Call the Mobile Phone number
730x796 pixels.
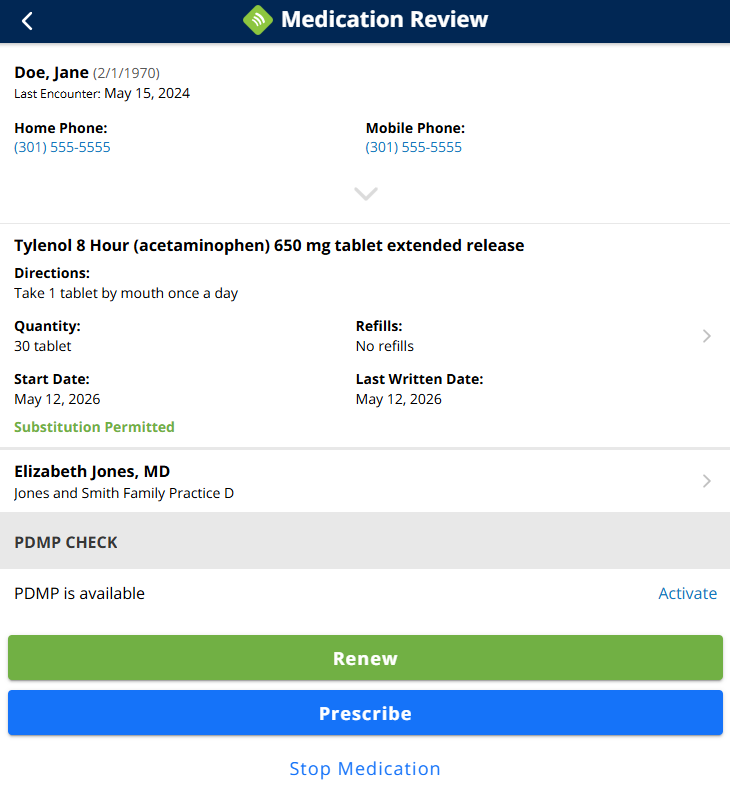(x=413, y=147)
